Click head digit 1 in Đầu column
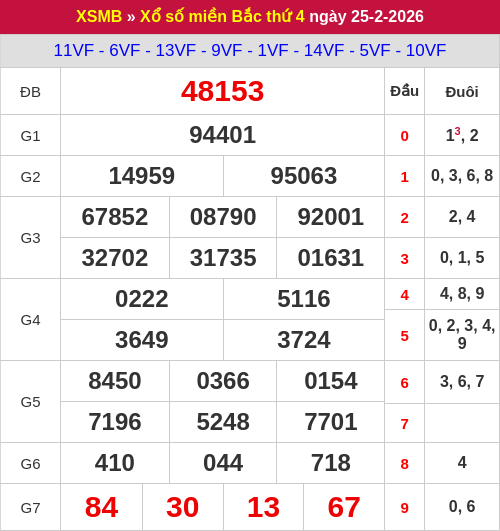 coord(404,177)
